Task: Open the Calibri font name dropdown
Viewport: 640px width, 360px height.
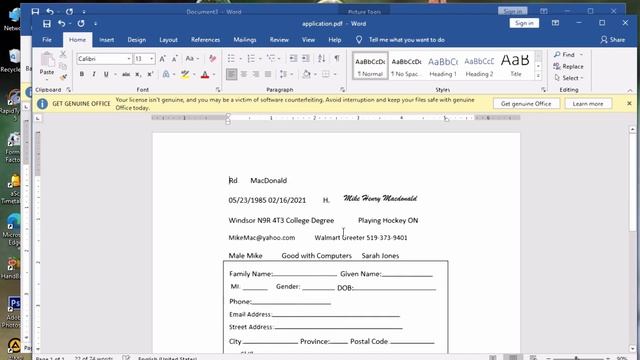Action: 129,59
